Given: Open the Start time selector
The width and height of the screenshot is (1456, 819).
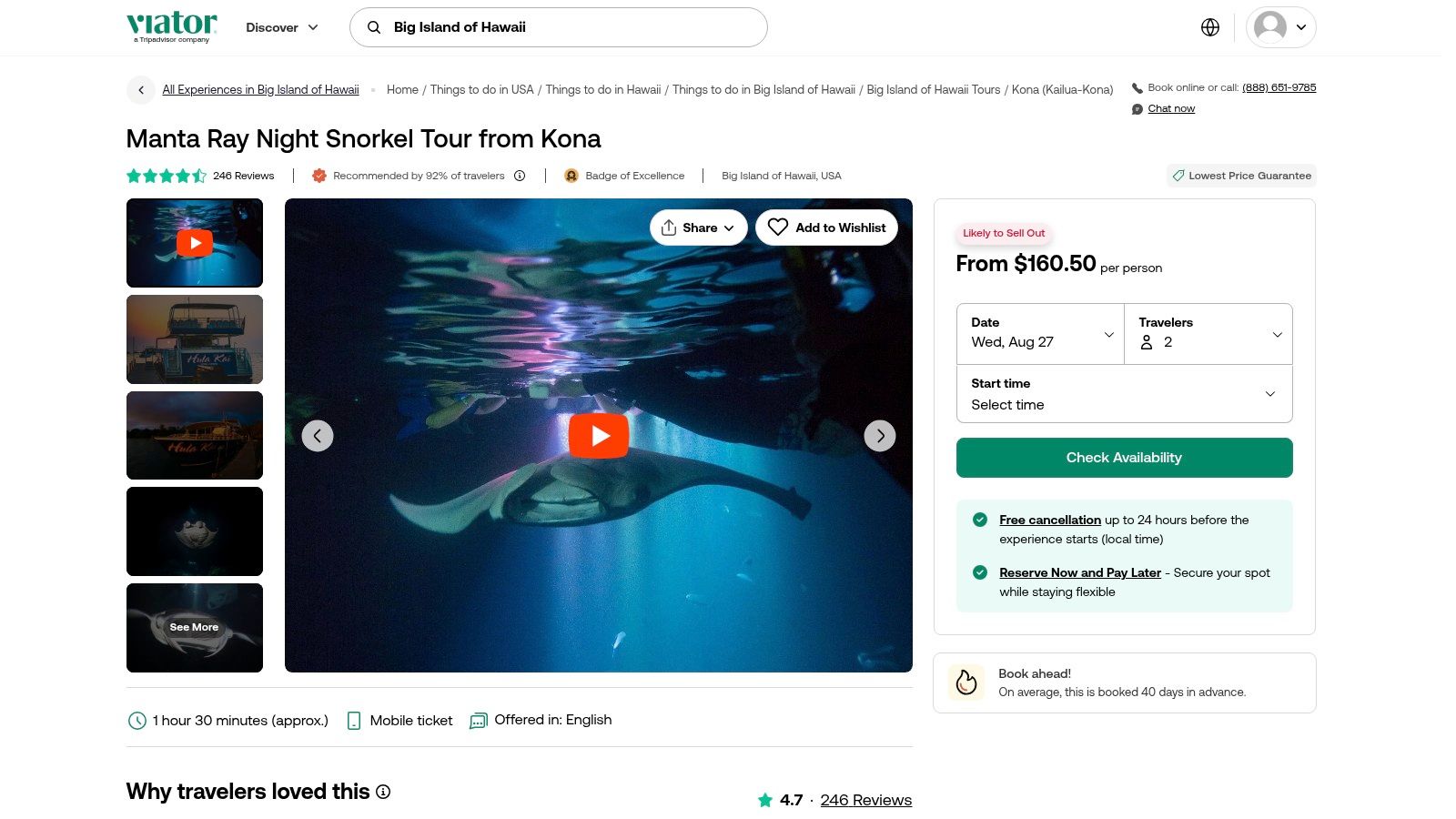Looking at the screenshot, I should tap(1124, 394).
